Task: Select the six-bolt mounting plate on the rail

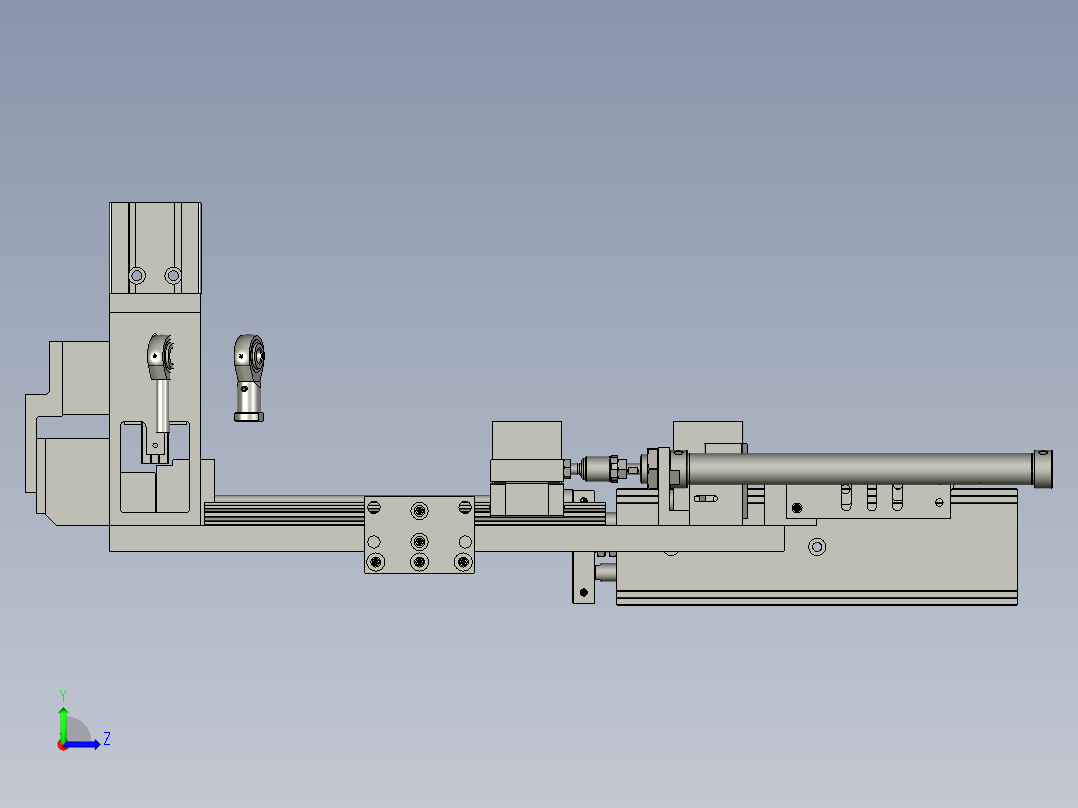Action: click(419, 535)
